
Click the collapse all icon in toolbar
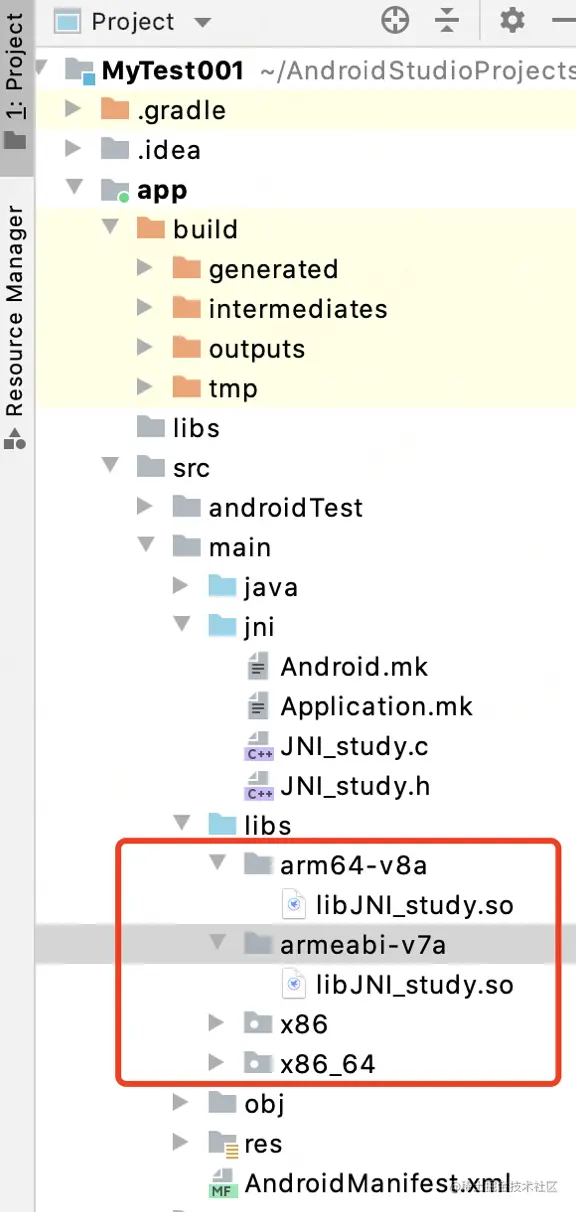point(447,20)
